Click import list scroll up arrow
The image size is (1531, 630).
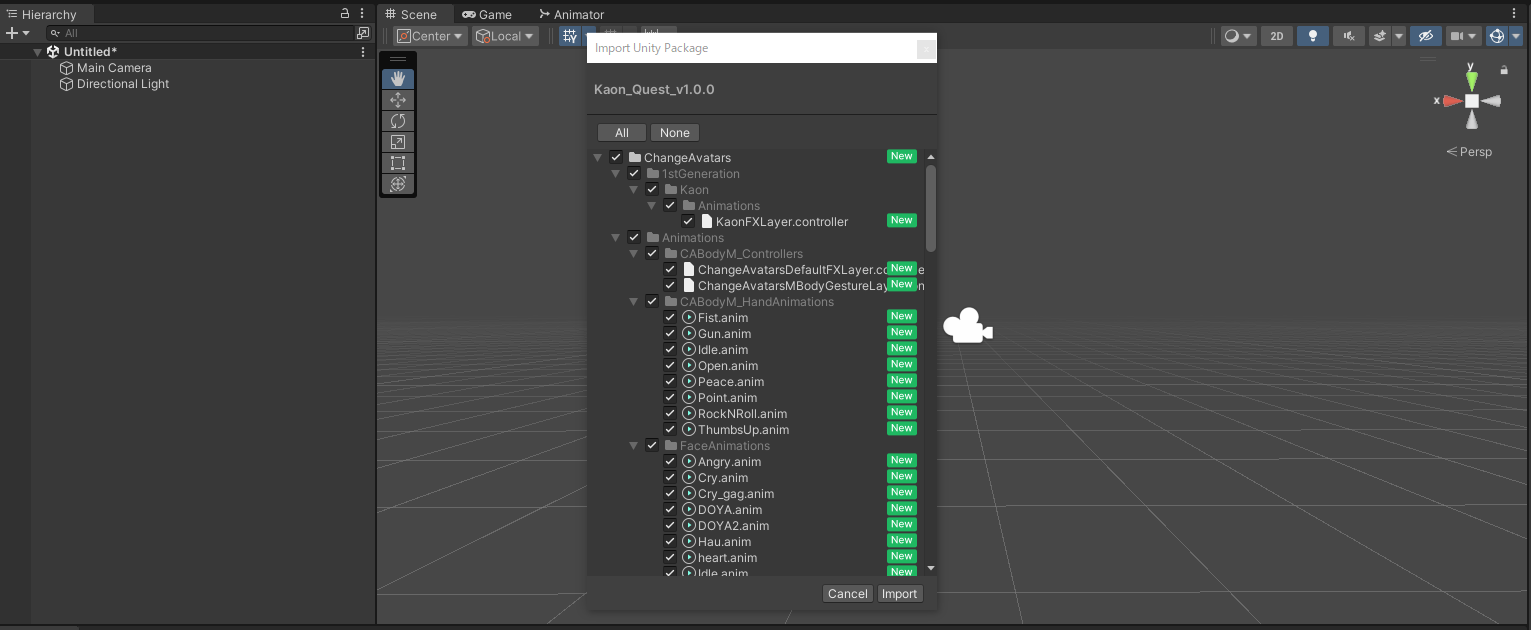[x=931, y=157]
